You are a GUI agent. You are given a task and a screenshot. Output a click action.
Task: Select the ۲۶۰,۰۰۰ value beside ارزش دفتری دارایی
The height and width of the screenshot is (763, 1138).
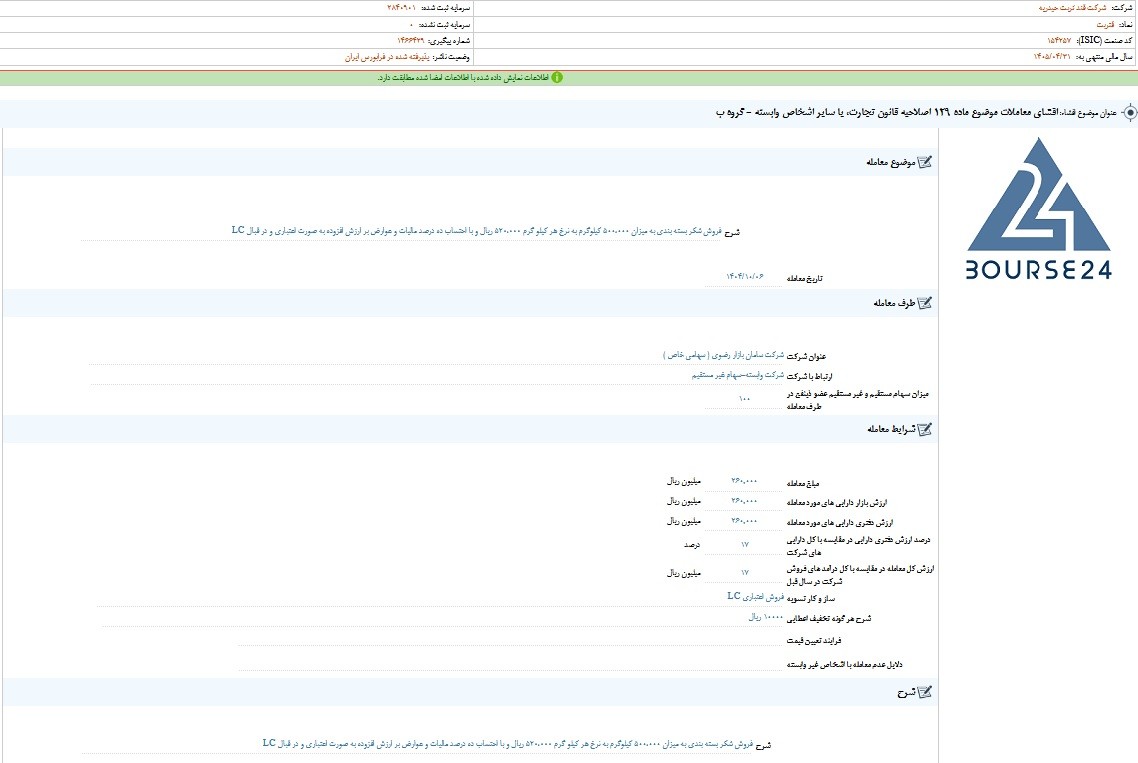(x=744, y=521)
